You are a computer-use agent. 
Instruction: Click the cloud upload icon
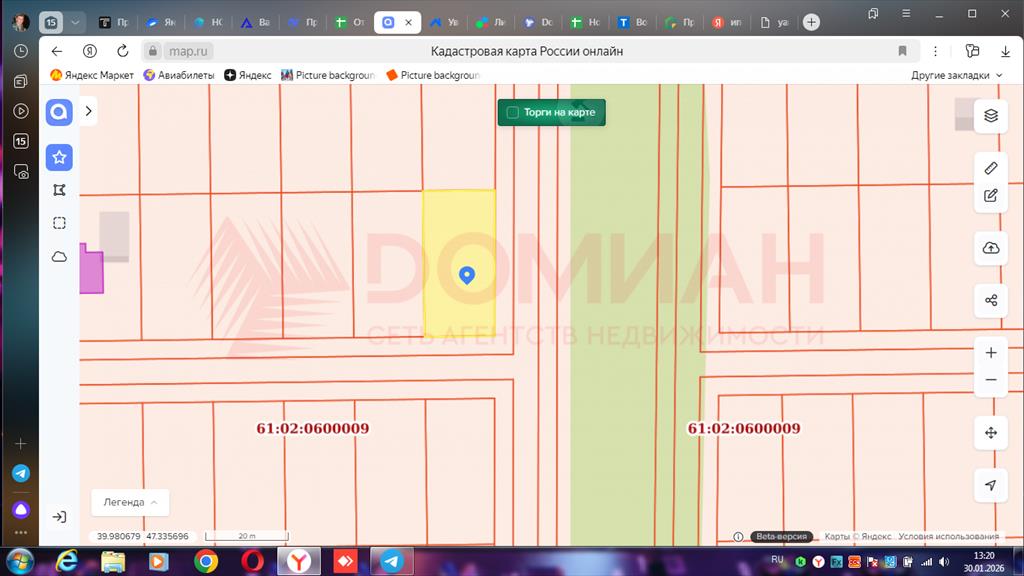[990, 248]
